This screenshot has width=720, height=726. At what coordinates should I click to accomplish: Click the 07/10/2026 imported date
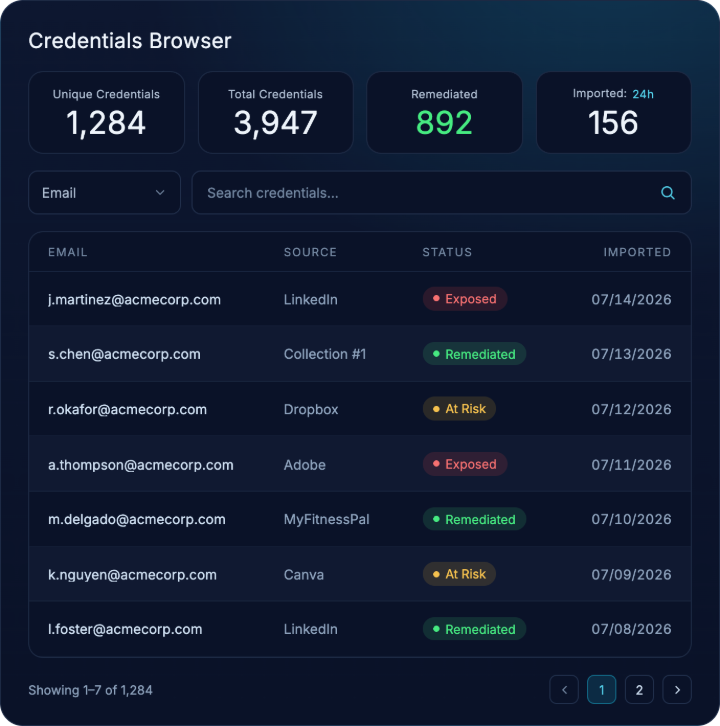pyautogui.click(x=631, y=519)
